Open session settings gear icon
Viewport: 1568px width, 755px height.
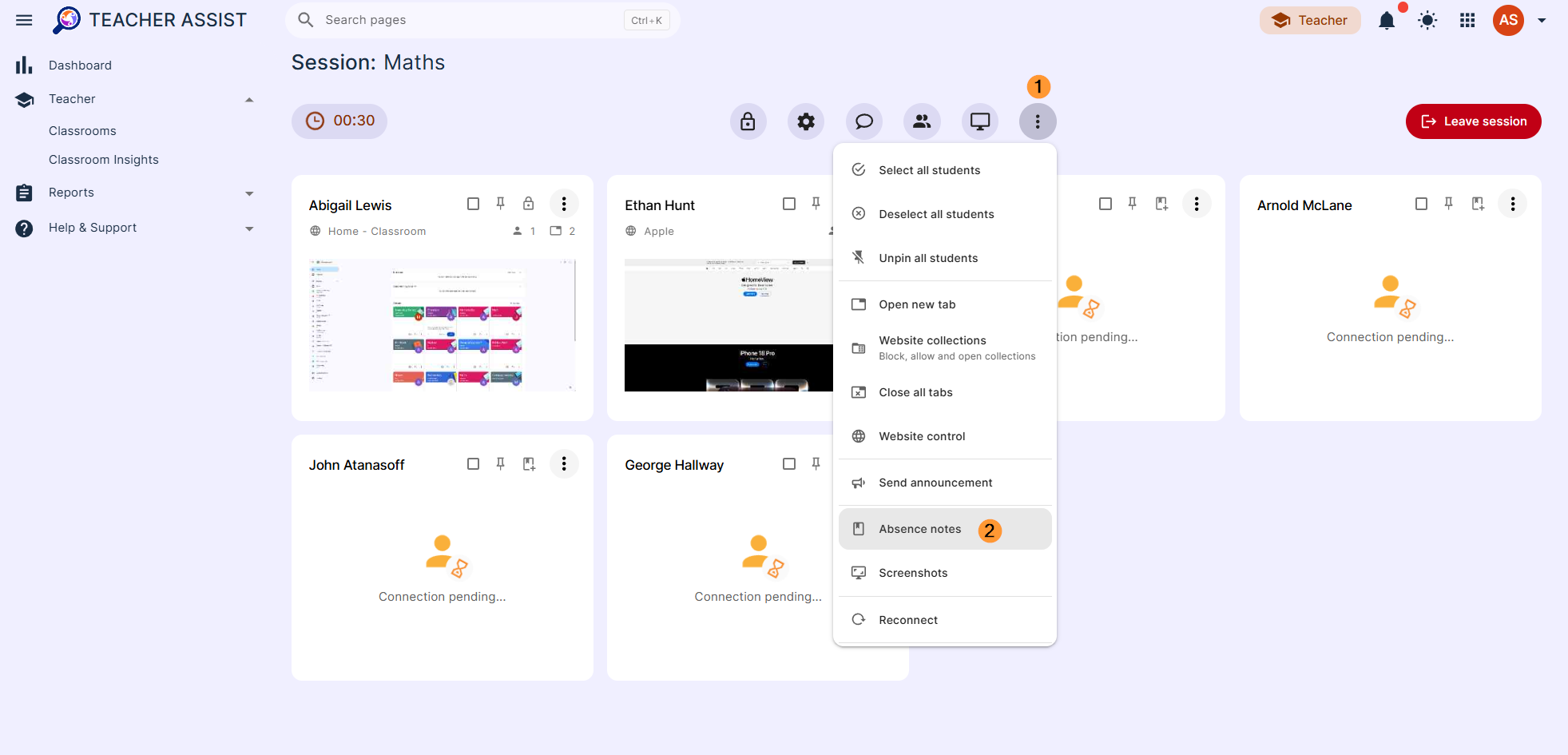pos(806,121)
